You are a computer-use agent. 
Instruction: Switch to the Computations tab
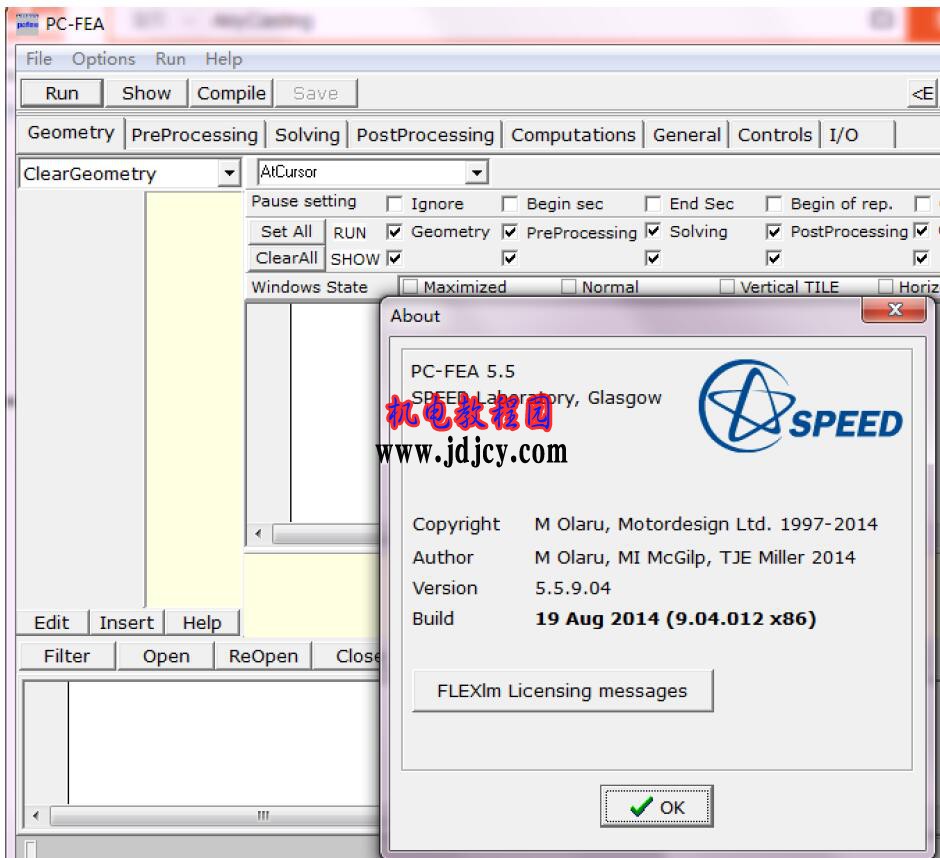(x=573, y=135)
